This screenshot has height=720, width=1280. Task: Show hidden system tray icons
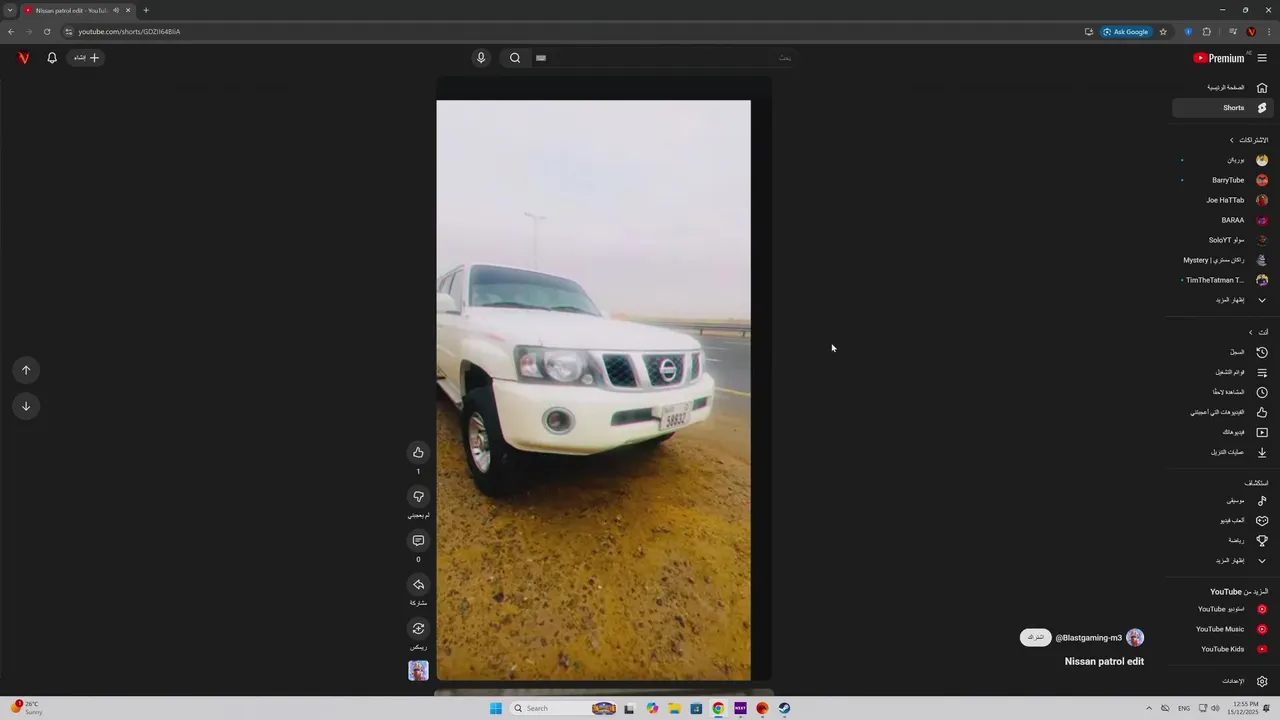click(x=1148, y=708)
